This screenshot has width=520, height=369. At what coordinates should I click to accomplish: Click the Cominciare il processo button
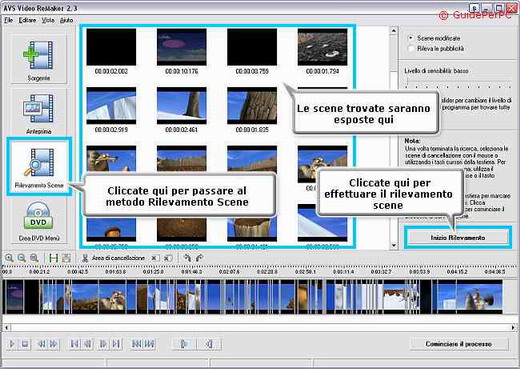click(x=459, y=344)
